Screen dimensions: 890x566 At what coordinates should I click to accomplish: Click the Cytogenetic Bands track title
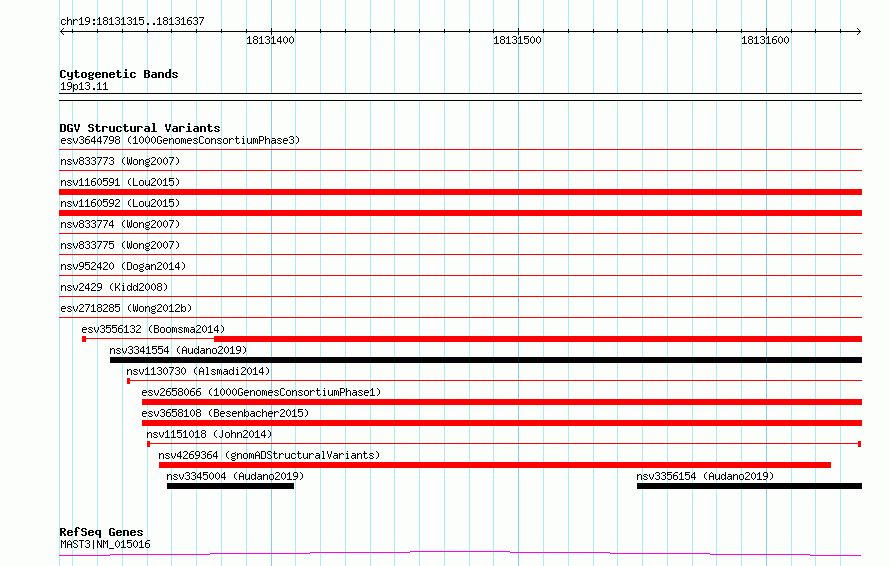click(x=119, y=74)
